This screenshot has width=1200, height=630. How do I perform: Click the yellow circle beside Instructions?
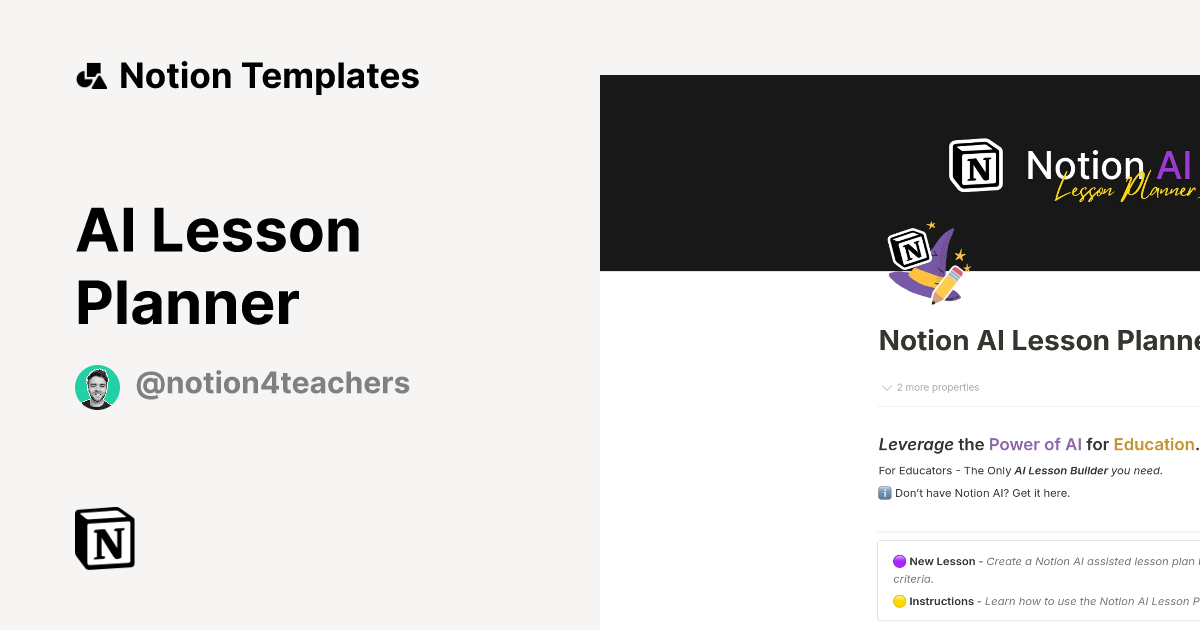pos(899,602)
